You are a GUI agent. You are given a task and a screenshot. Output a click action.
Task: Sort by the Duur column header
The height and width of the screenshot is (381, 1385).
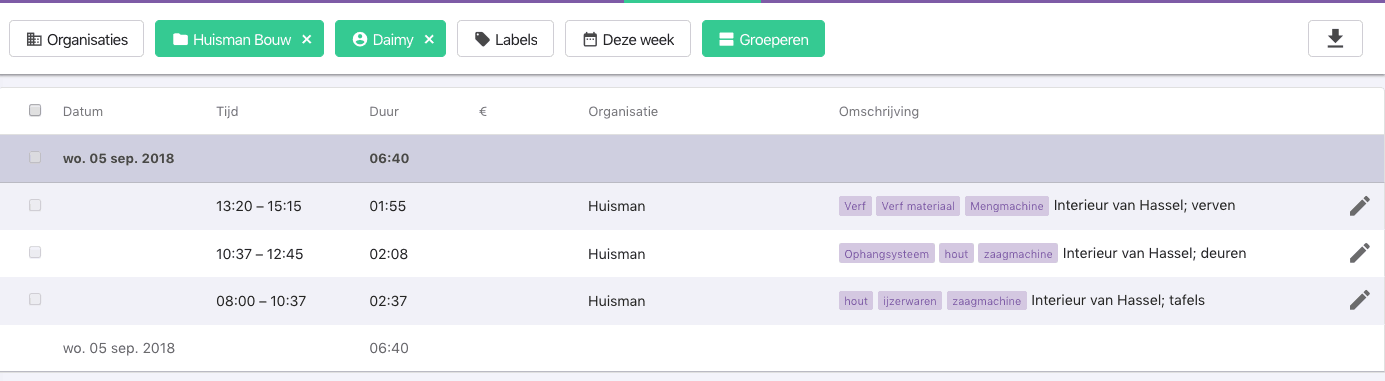click(384, 111)
